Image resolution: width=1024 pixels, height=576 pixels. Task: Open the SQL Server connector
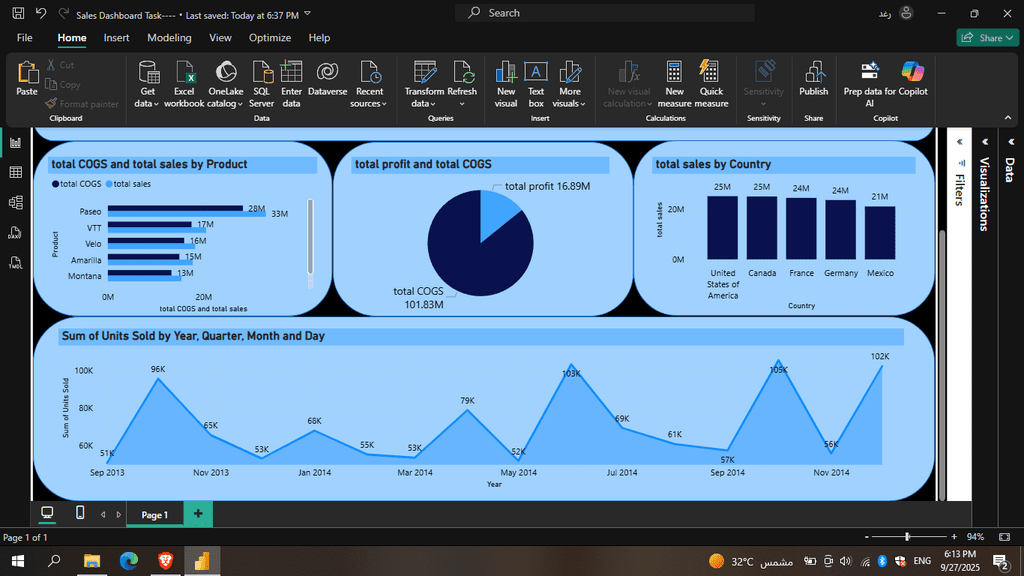pos(262,72)
